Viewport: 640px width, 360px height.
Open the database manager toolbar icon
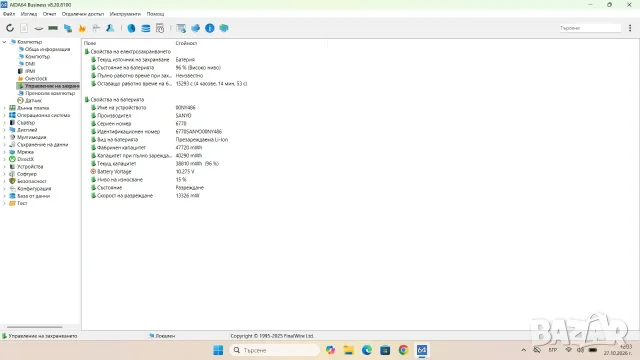[x=146, y=28]
